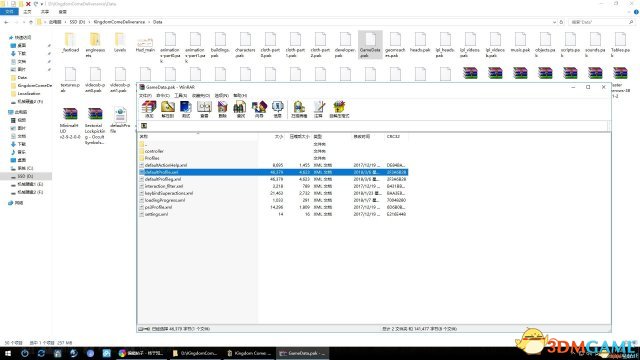640x360 pixels.
Task: Show archive Info (信息) via toolbar icon
Action: (278, 109)
